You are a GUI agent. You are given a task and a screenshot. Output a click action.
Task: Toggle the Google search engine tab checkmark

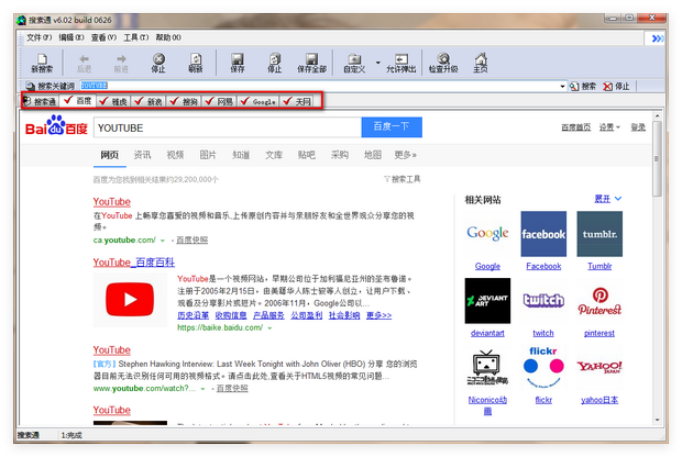246,101
